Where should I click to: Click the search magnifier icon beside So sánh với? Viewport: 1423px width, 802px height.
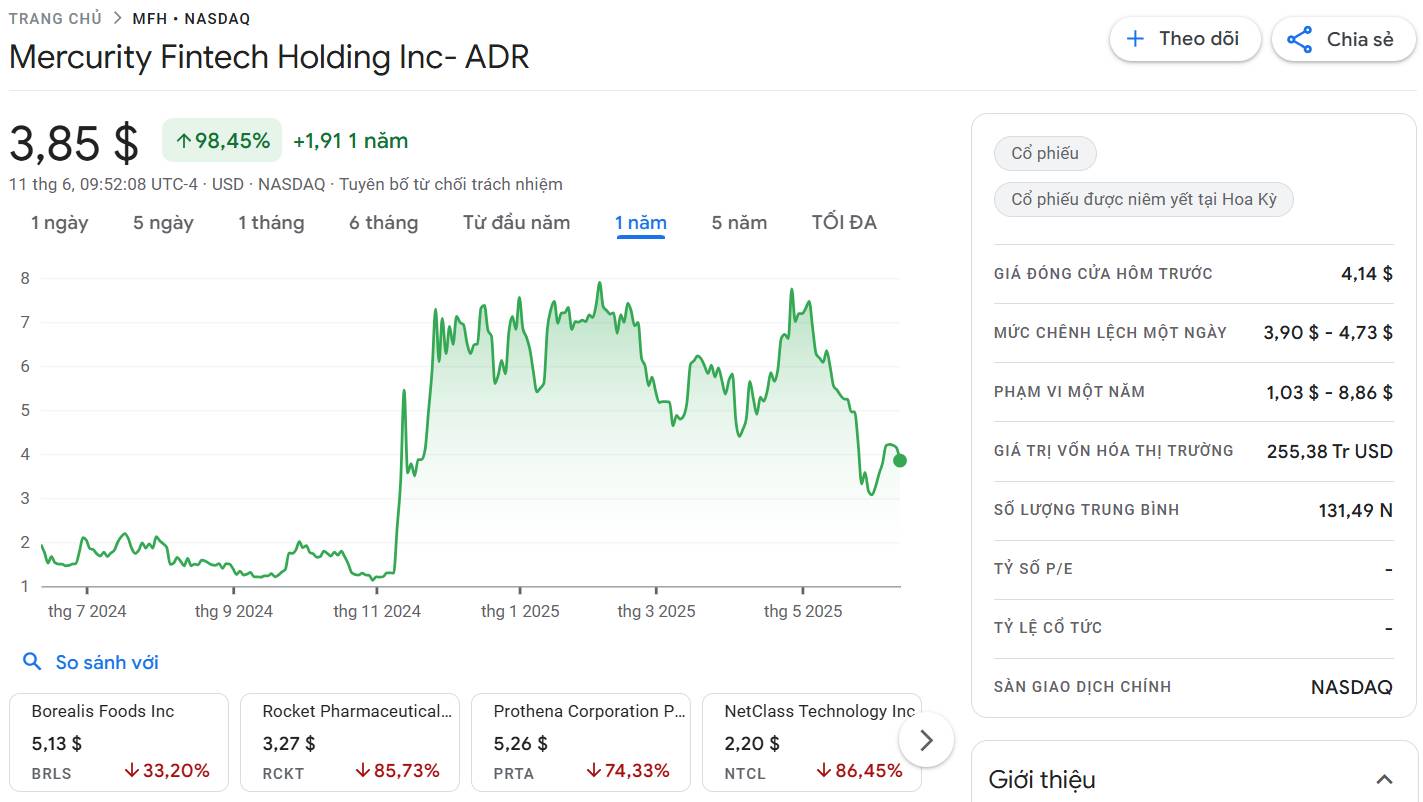pos(33,662)
